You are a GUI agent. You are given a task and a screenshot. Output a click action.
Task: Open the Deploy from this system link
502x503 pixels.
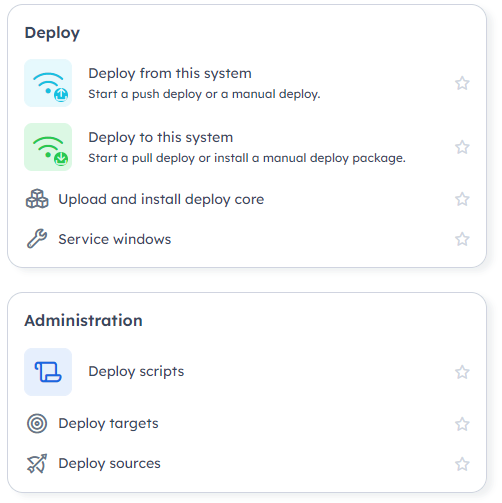click(170, 74)
